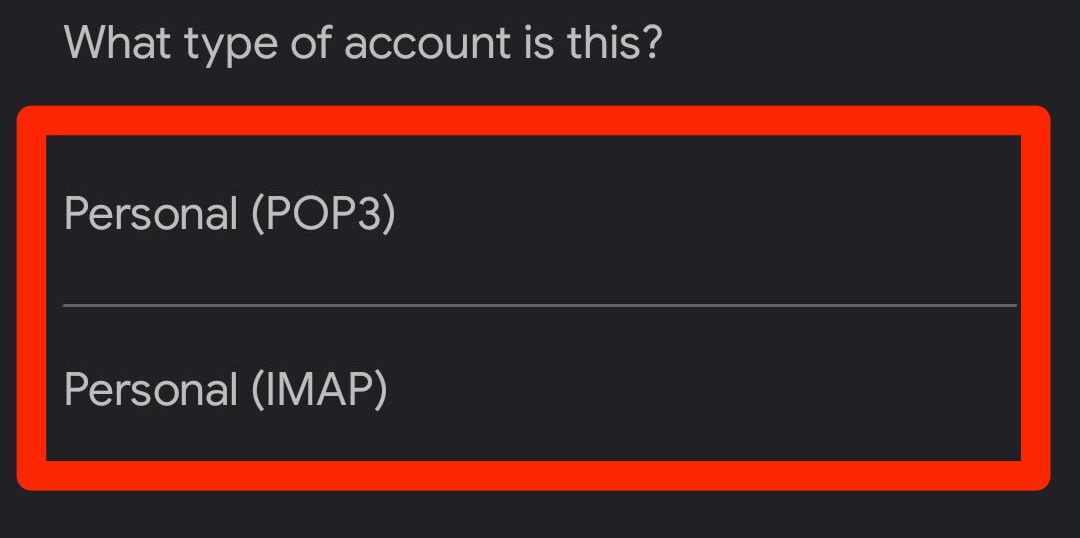Pick the second account option, IMAP
This screenshot has width=1080, height=538.
coord(226,389)
